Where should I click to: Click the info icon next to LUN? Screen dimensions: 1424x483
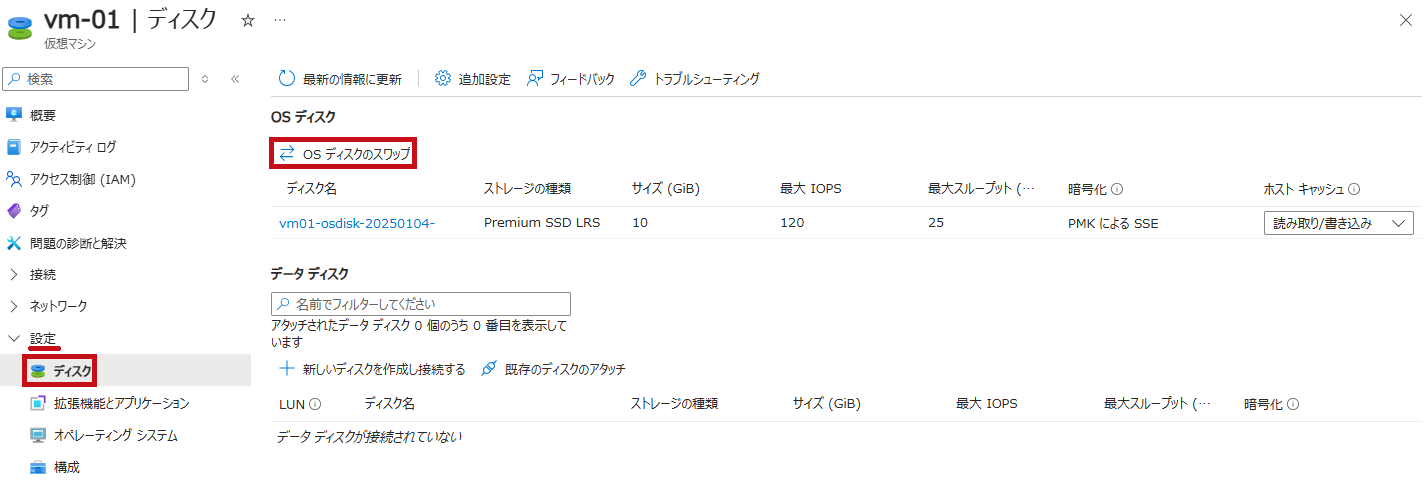tap(315, 404)
